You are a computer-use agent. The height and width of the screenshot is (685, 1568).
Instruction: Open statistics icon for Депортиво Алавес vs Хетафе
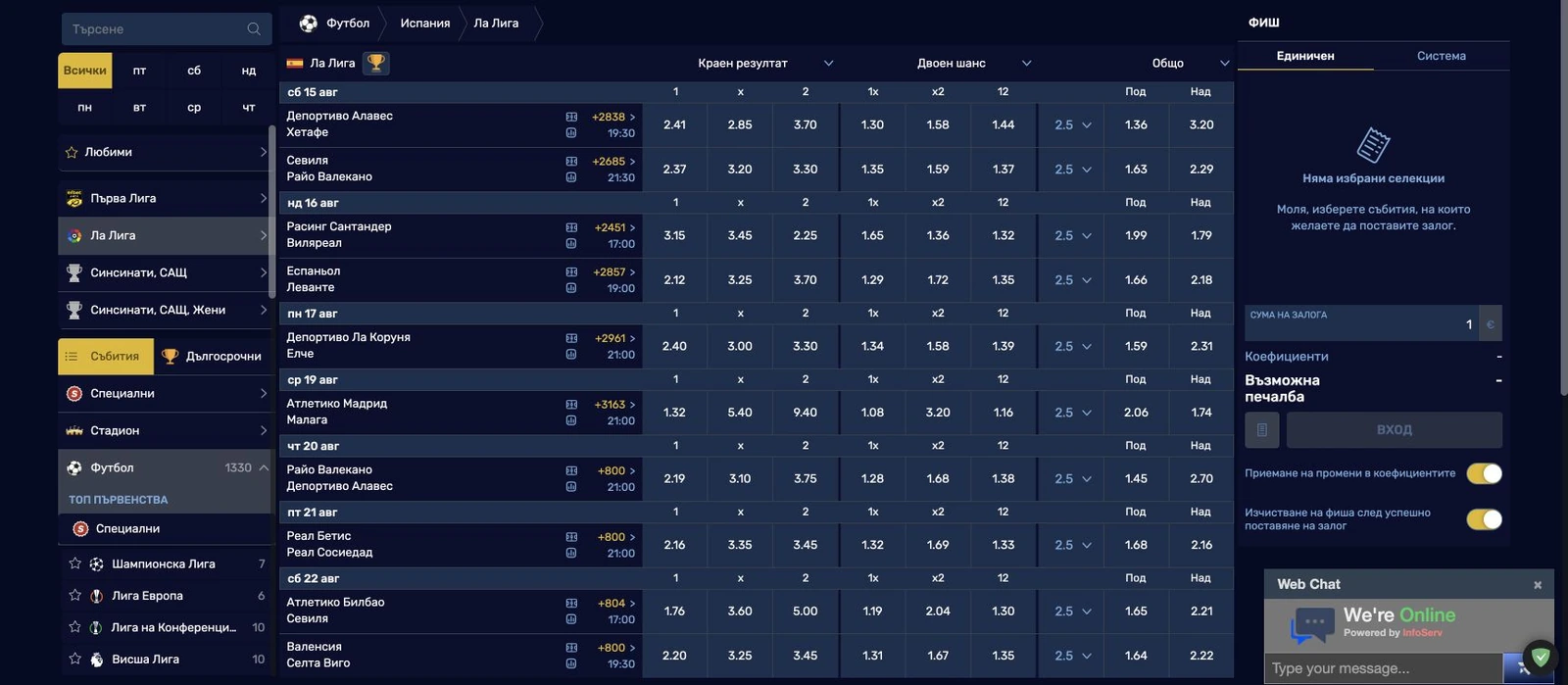click(x=571, y=133)
